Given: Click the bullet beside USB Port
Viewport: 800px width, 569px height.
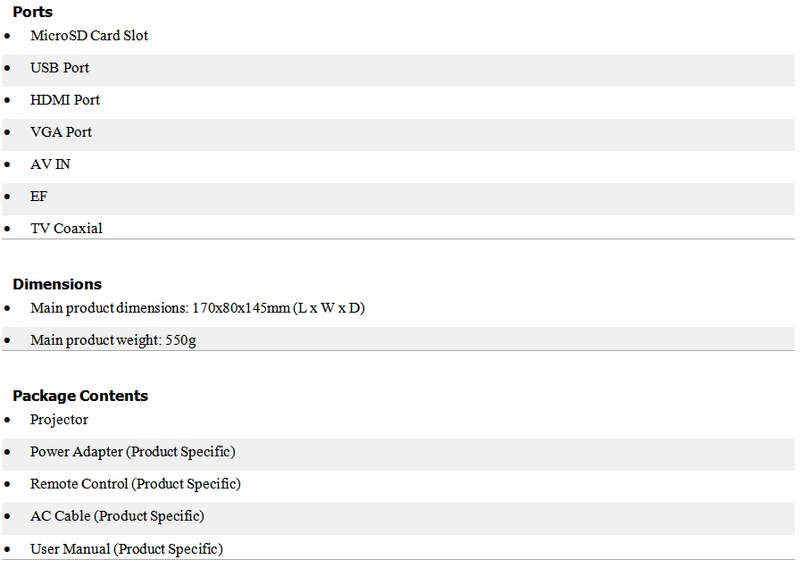Looking at the screenshot, I should (7, 68).
